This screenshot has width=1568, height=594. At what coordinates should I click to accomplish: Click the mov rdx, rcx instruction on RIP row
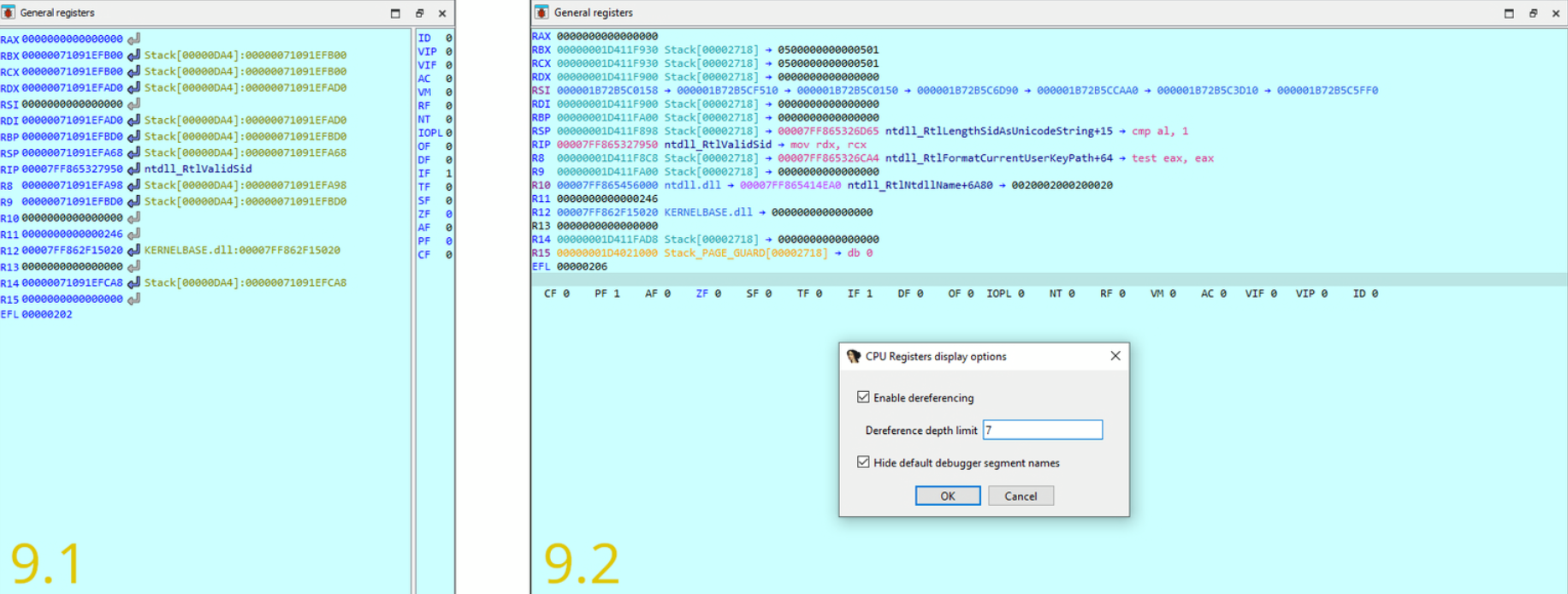(828, 146)
